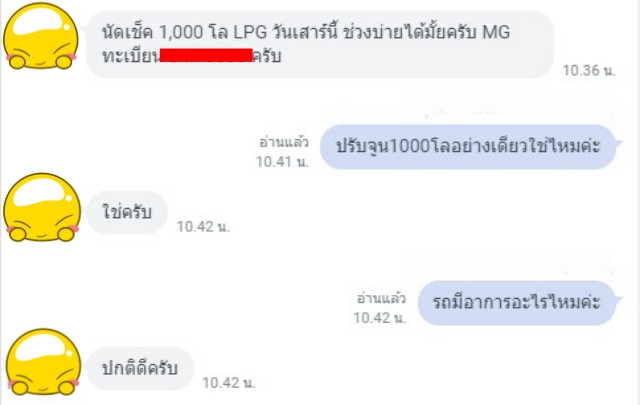This screenshot has width=640, height=405.
Task: Select the reply bubble "ปรับจูน1000โลอย่างเดียวใช่ไหมค่ะ"
Action: pos(468,147)
